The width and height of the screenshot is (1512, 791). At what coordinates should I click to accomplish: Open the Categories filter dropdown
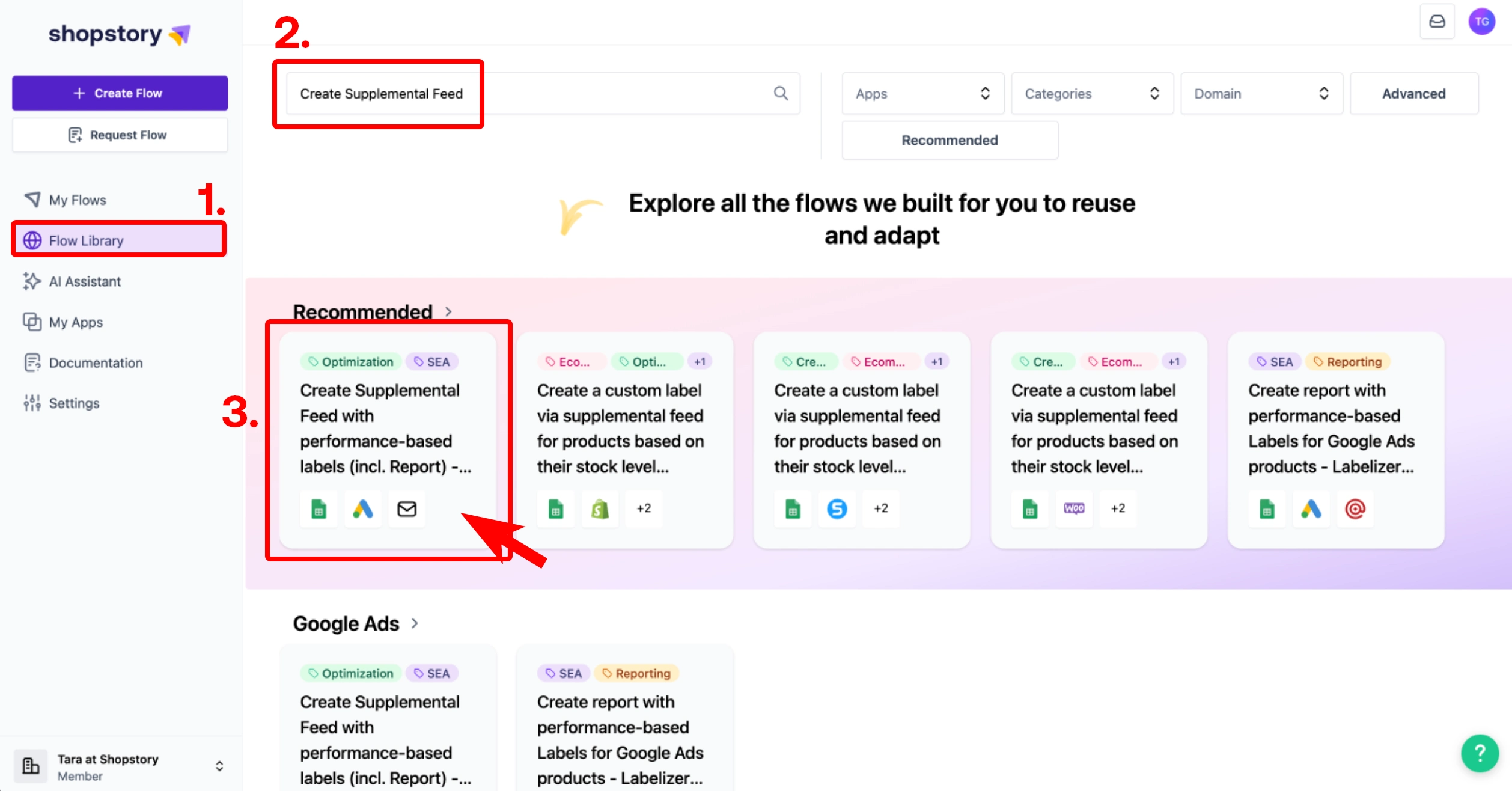1092,93
